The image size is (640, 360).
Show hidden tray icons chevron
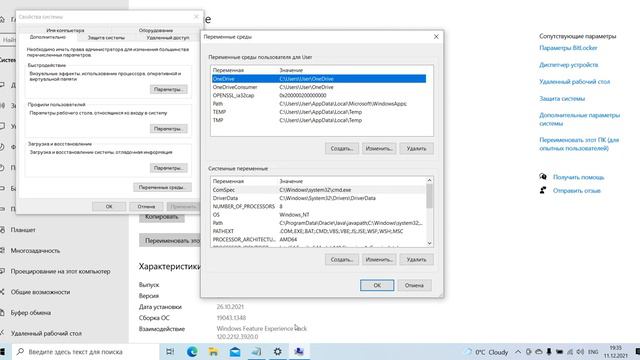[518, 351]
